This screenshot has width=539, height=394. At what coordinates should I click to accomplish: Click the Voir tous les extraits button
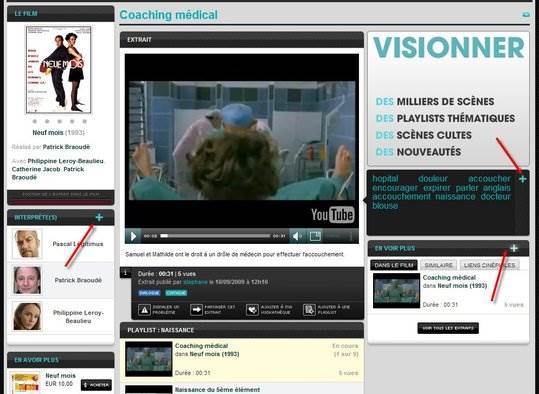[x=448, y=328]
